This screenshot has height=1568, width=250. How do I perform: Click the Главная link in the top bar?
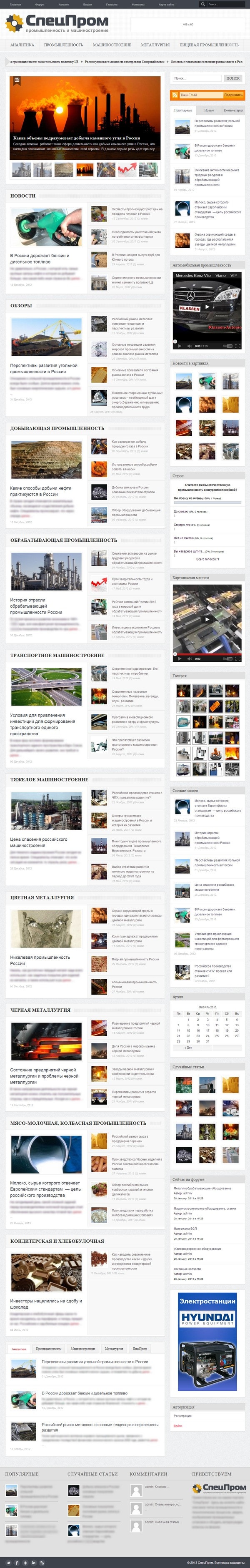coord(15,4)
